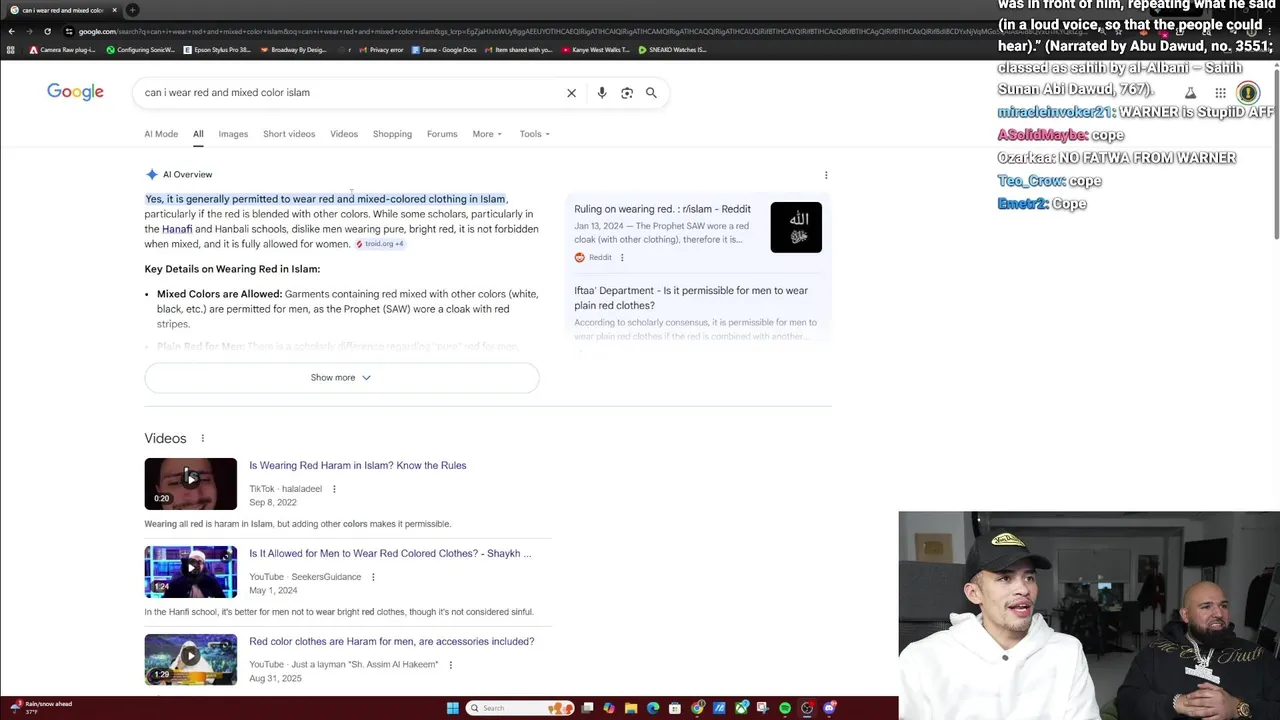The width and height of the screenshot is (1280, 720).
Task: Expand the troid.org +4 sources chip
Action: click(x=380, y=244)
